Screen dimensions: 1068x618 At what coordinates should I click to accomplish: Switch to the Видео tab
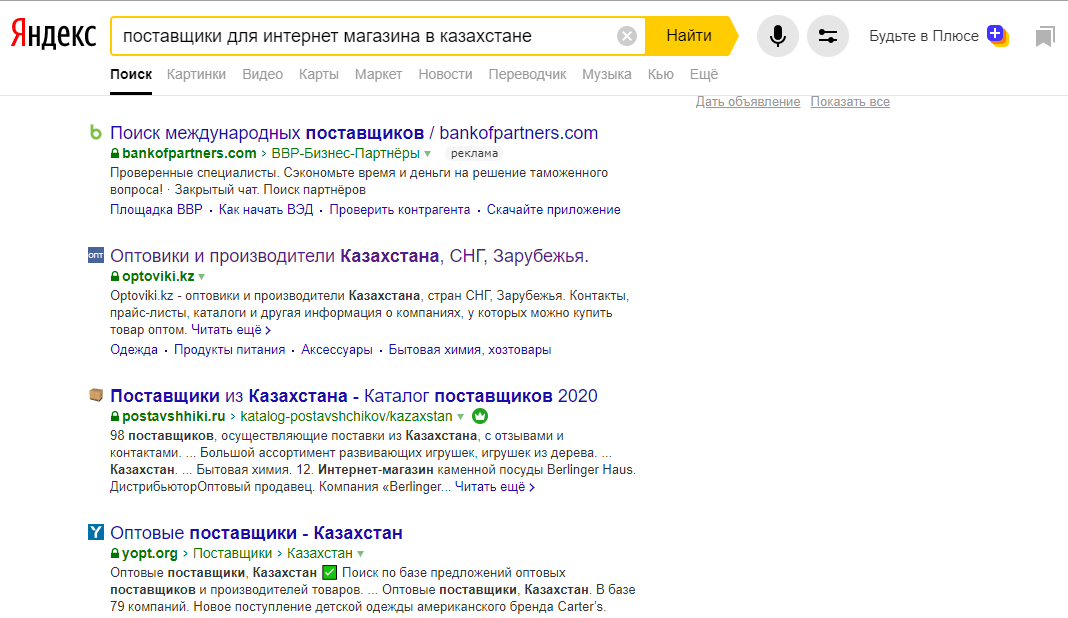[x=262, y=74]
